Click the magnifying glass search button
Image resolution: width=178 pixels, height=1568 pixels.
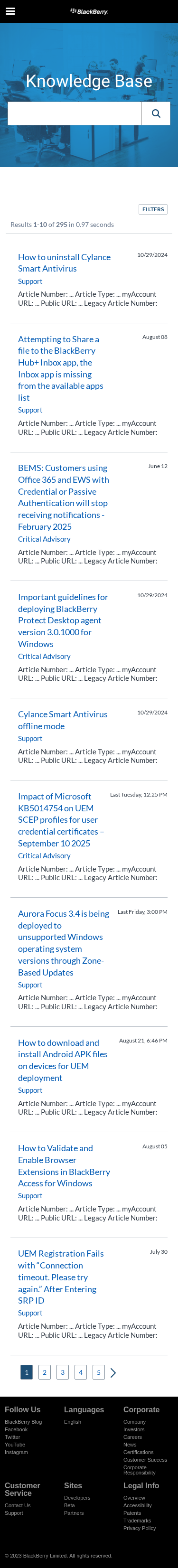[x=156, y=113]
